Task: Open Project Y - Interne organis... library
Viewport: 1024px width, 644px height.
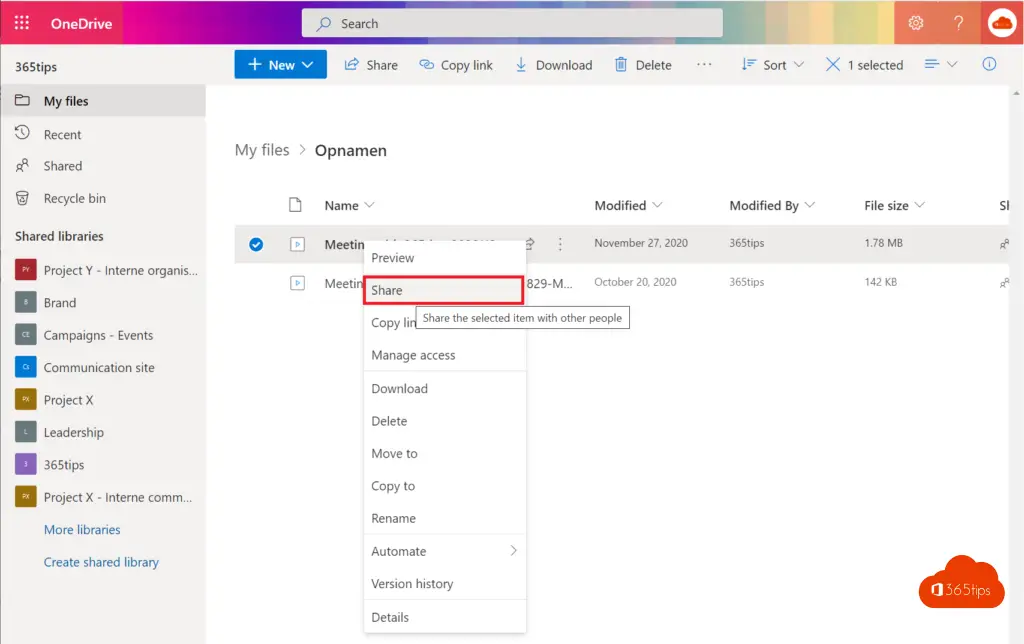Action: tap(106, 270)
